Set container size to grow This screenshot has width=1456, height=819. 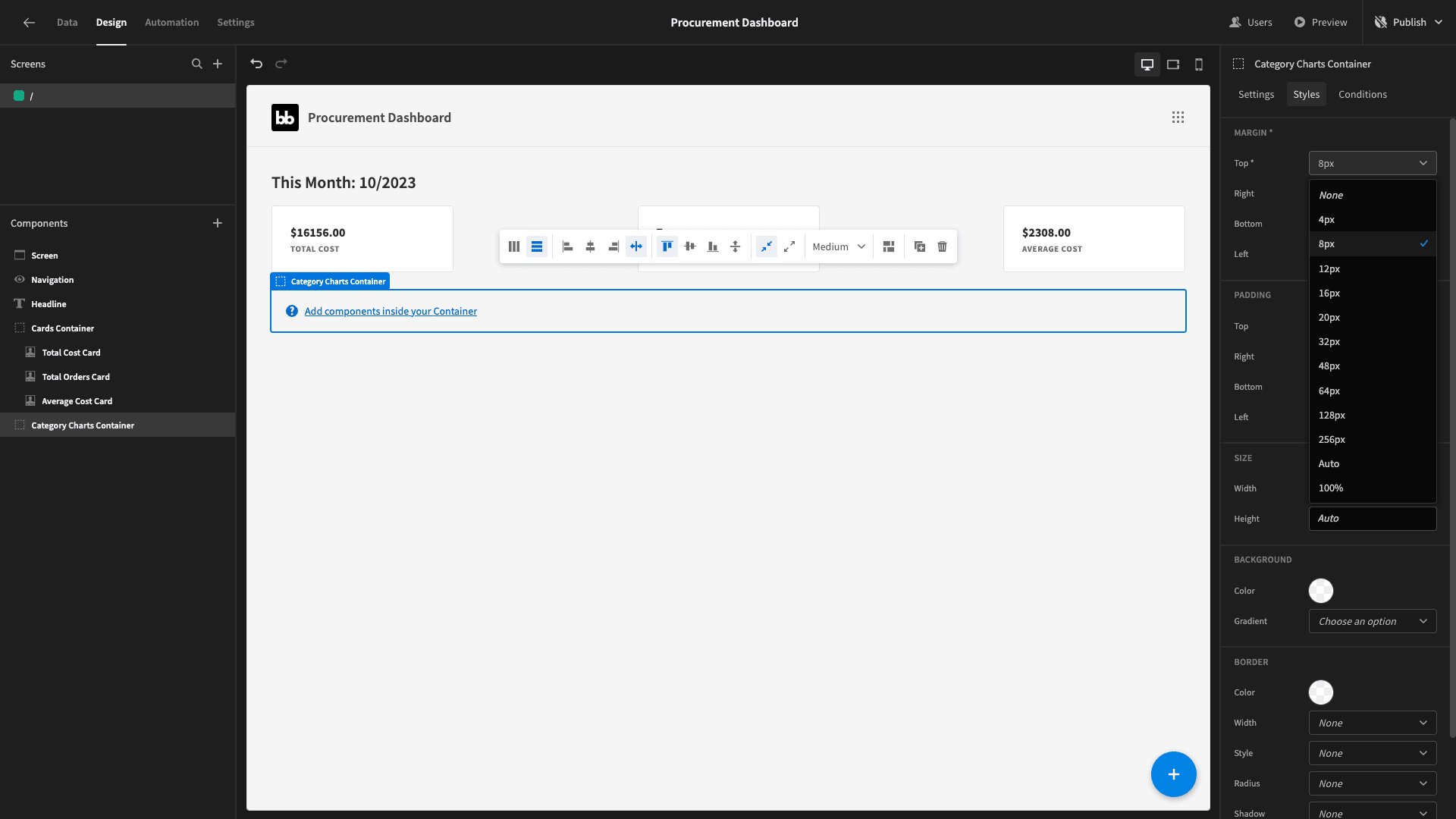[789, 246]
